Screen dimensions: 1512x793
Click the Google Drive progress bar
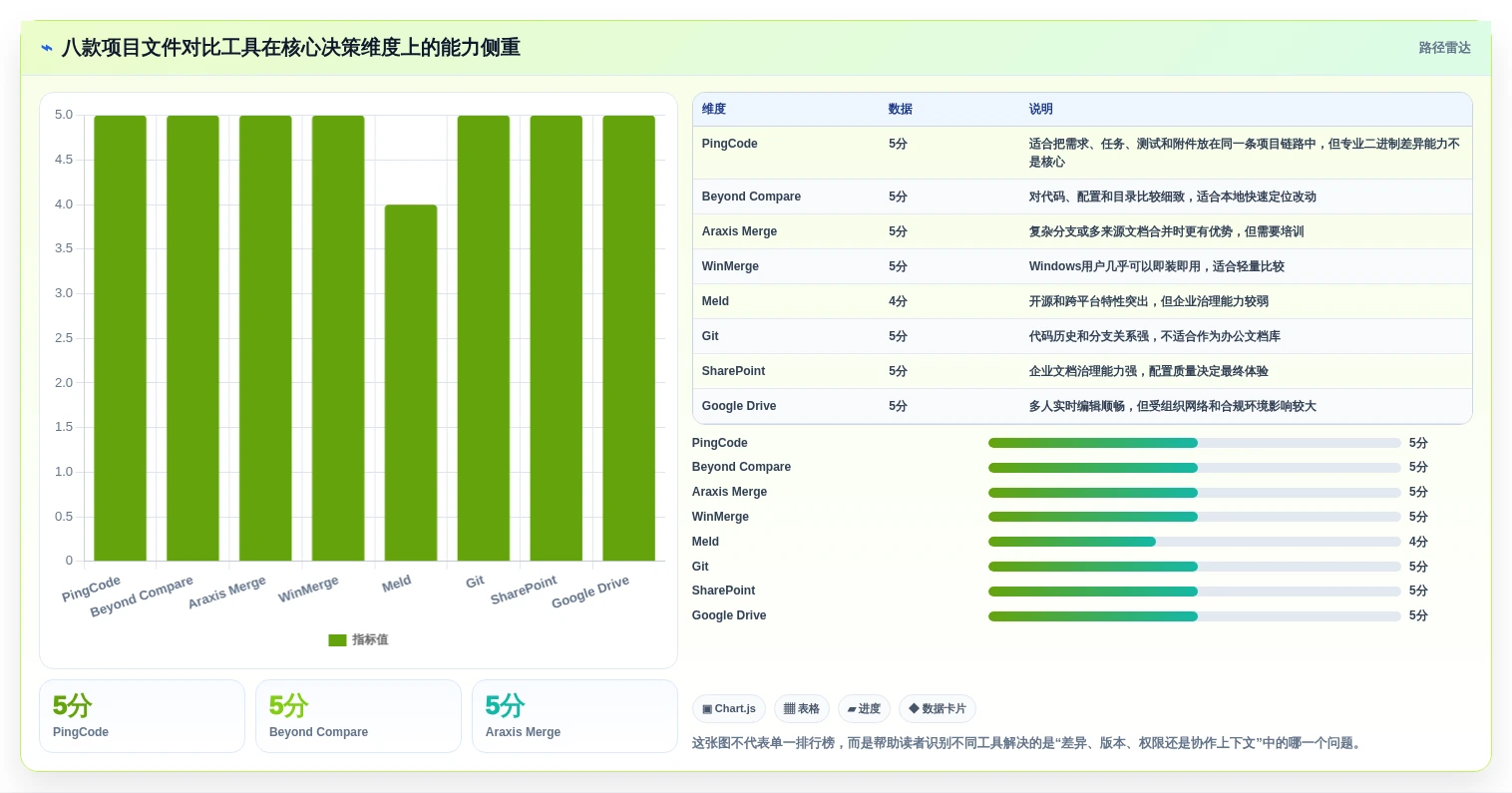[1195, 616]
